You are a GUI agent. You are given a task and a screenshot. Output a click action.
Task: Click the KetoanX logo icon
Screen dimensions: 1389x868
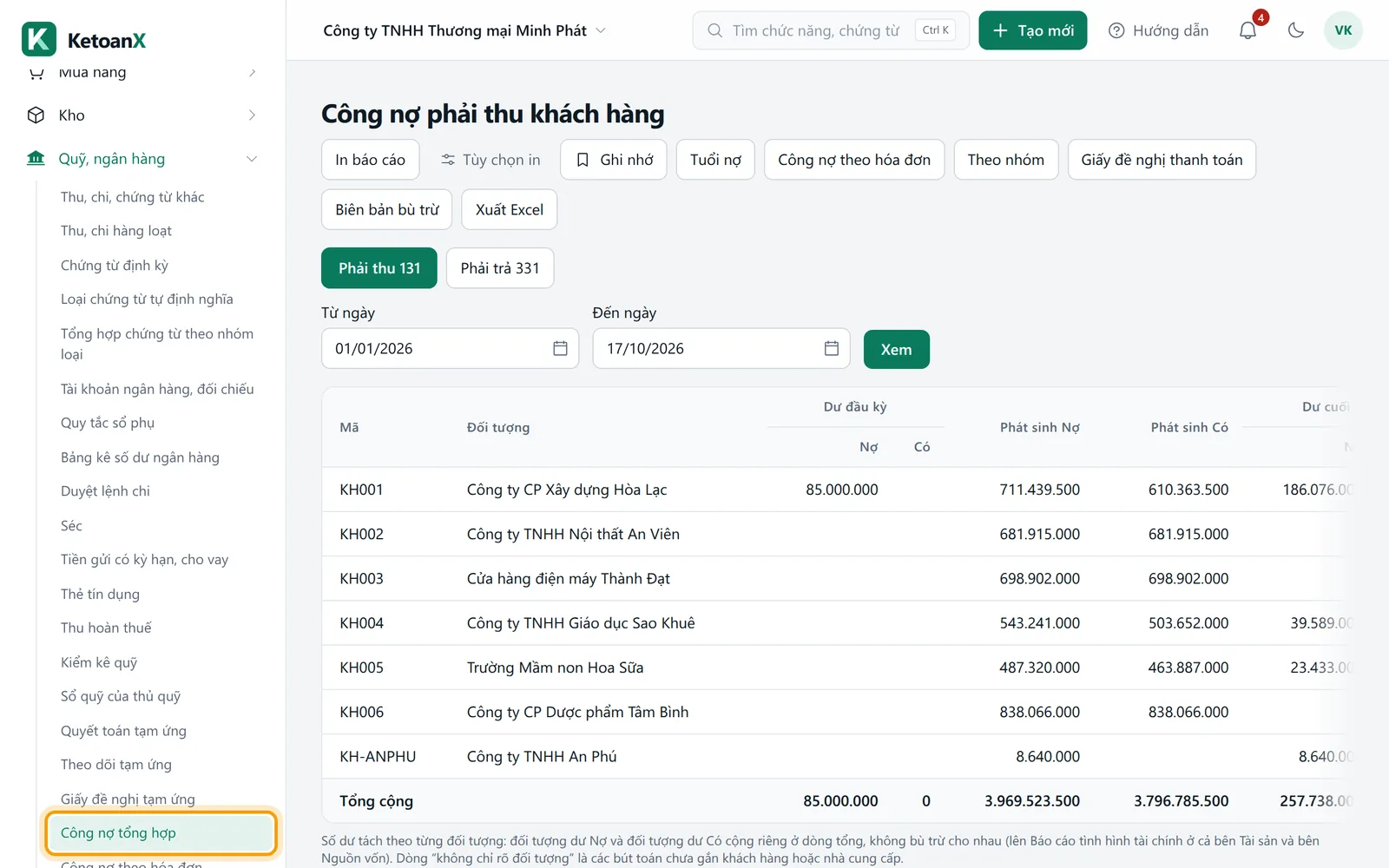[39, 40]
